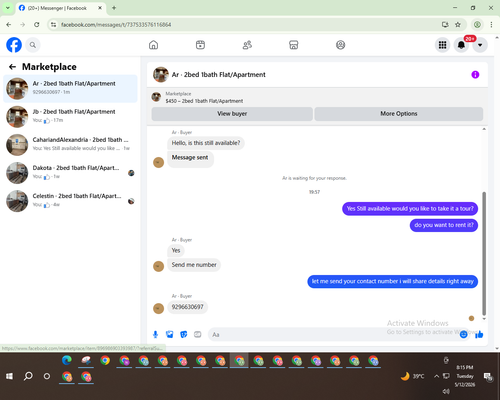Click the Facebook logo
Image resolution: width=500 pixels, height=400 pixels.
coord(14,45)
